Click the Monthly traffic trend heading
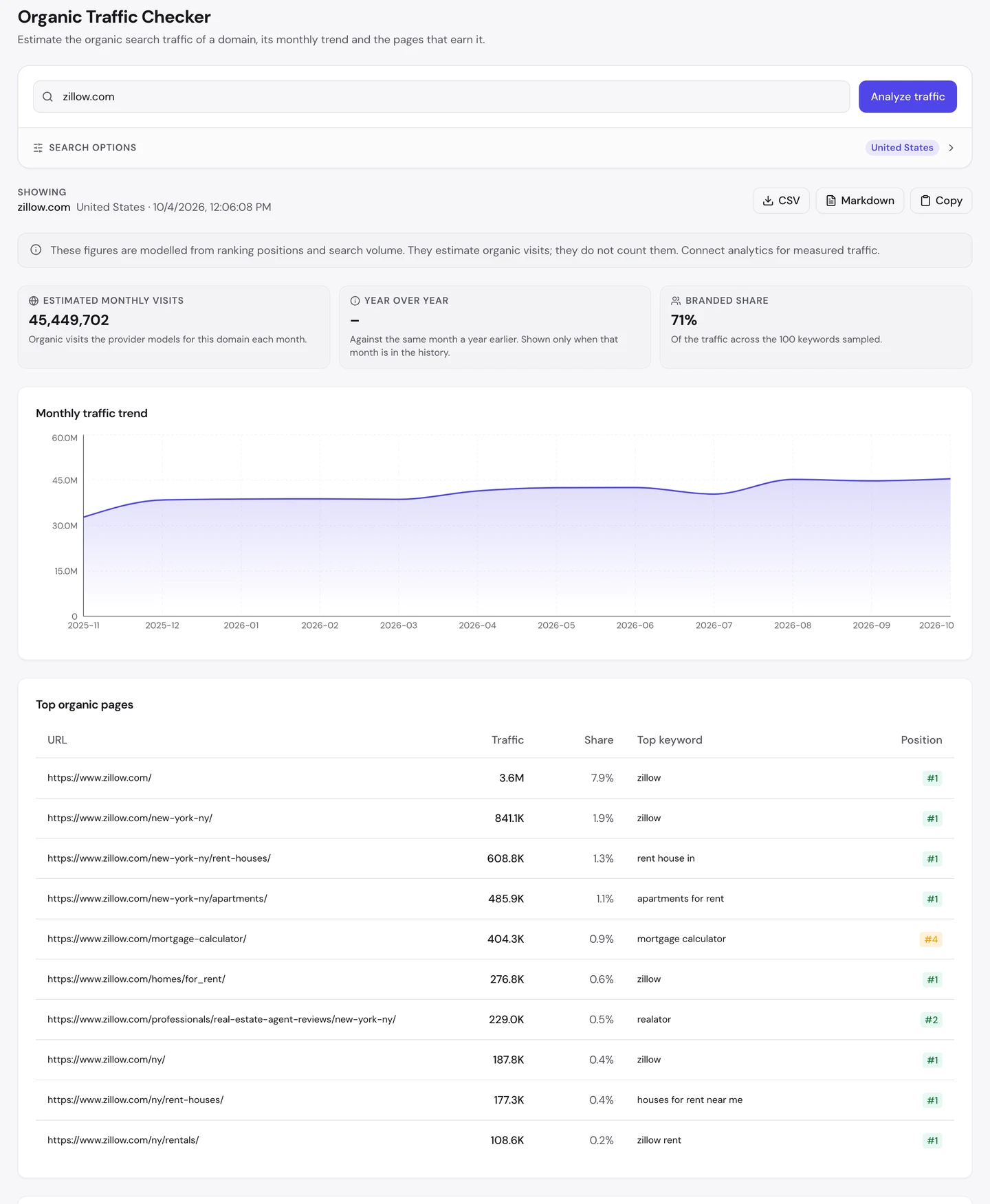Image resolution: width=990 pixels, height=1204 pixels. point(91,413)
